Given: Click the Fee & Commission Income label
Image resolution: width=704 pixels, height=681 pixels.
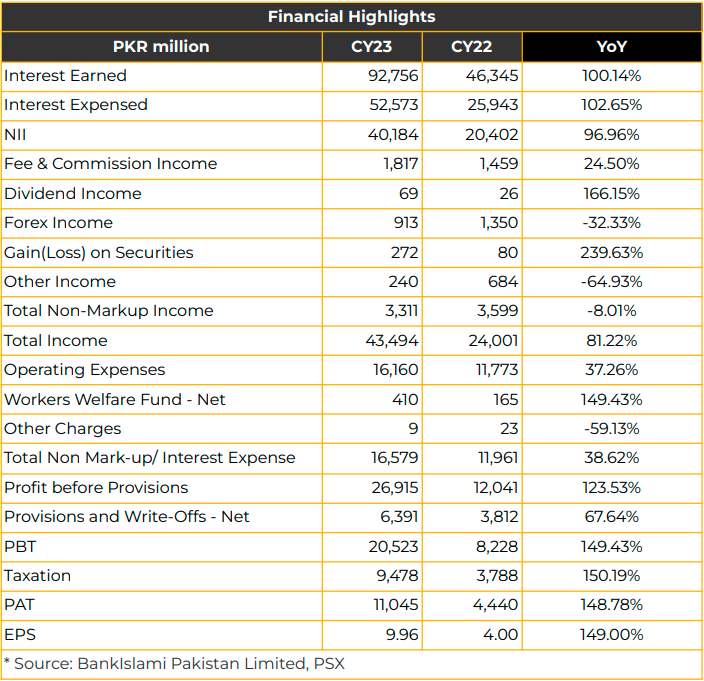Looking at the screenshot, I should (110, 163).
